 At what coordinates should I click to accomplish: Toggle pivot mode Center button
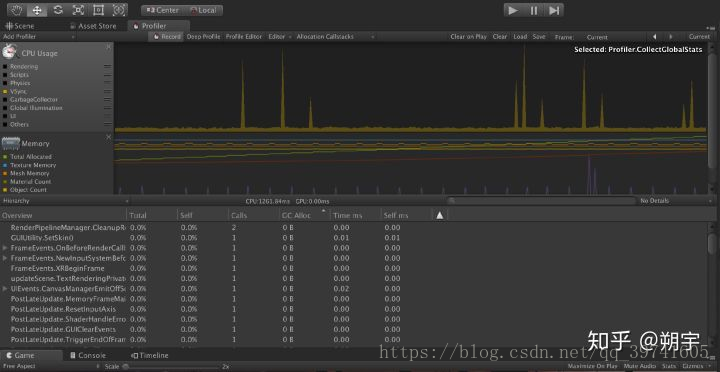tap(163, 10)
